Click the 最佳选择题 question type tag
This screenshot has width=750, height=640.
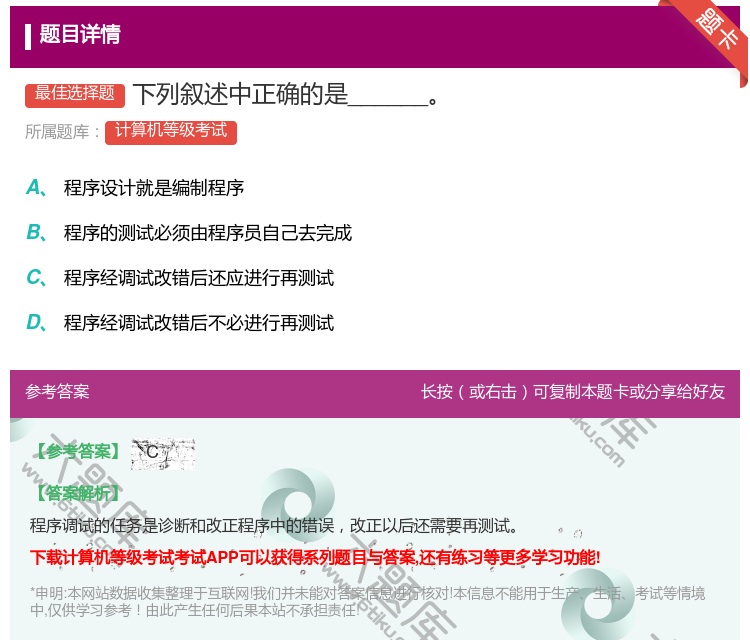click(x=75, y=94)
